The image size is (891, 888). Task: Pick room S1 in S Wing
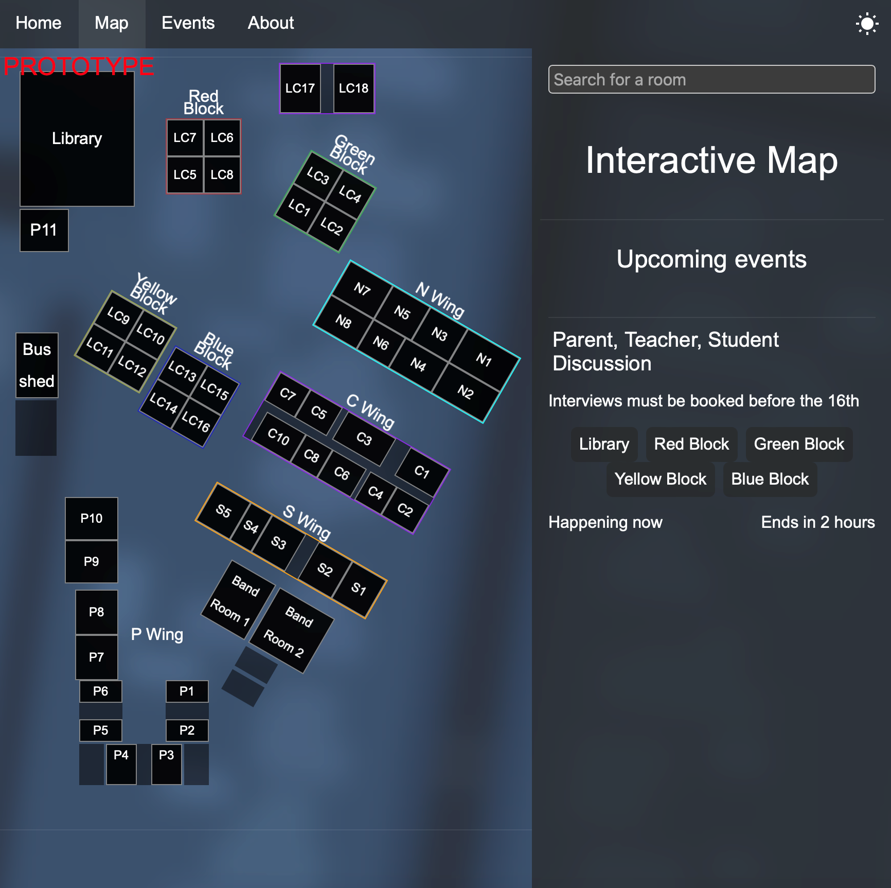click(359, 589)
